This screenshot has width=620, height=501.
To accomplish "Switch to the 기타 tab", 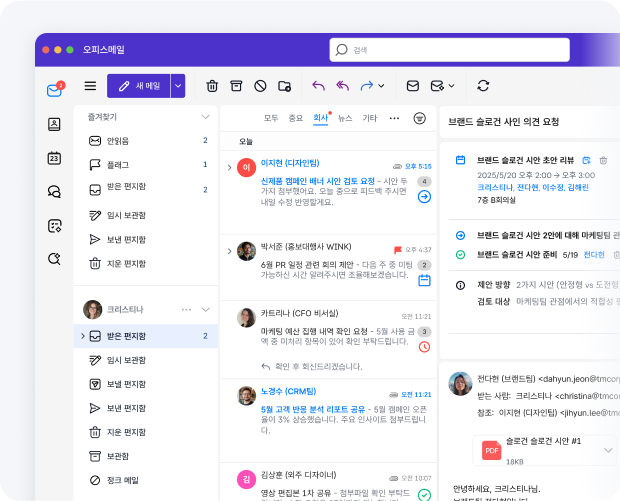I will (x=370, y=118).
